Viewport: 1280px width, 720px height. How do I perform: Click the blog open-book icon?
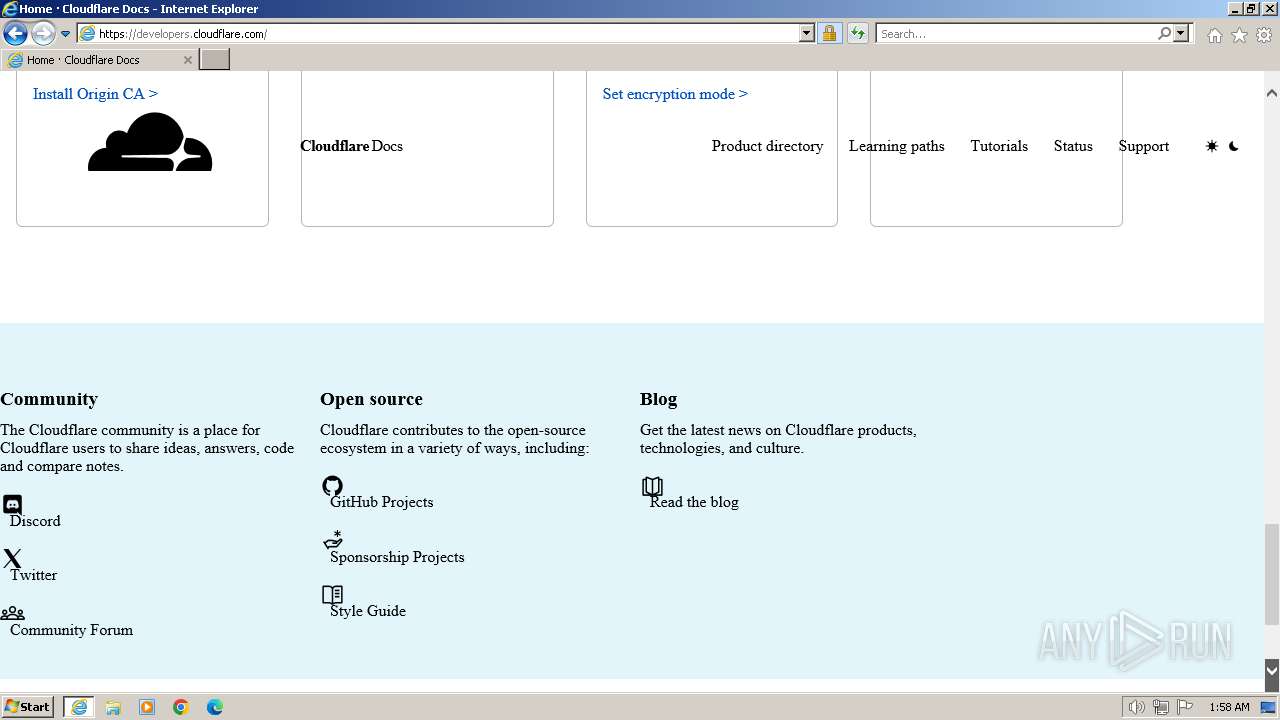(652, 486)
